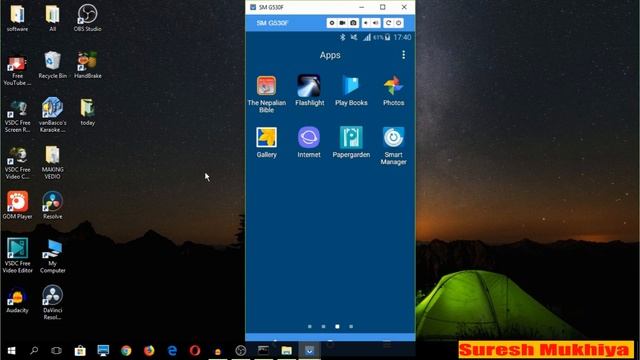Open Task View on the taskbar
The width and height of the screenshot is (640, 360).
[57, 350]
